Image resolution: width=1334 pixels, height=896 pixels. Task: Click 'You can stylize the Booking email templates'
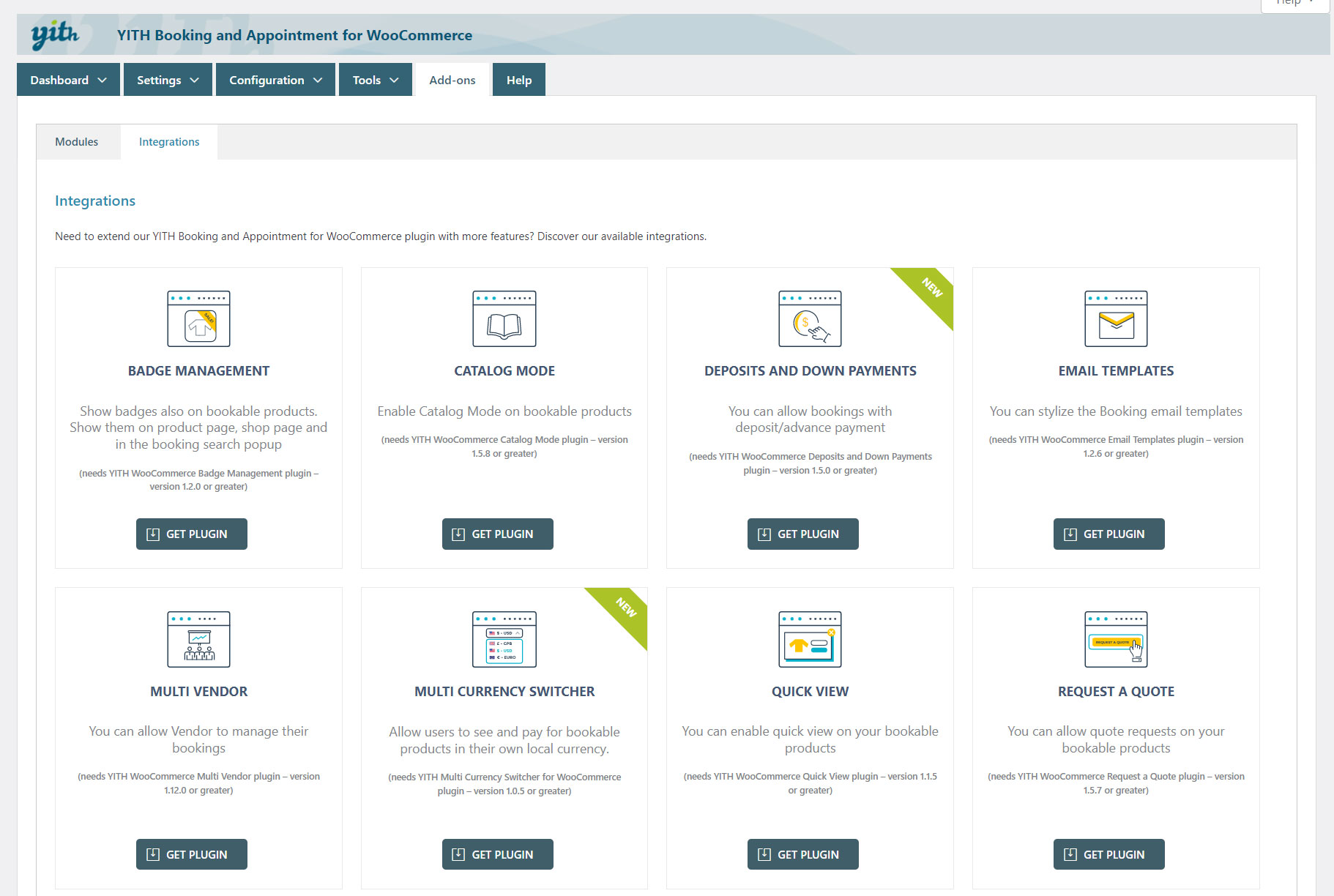[x=1116, y=411]
